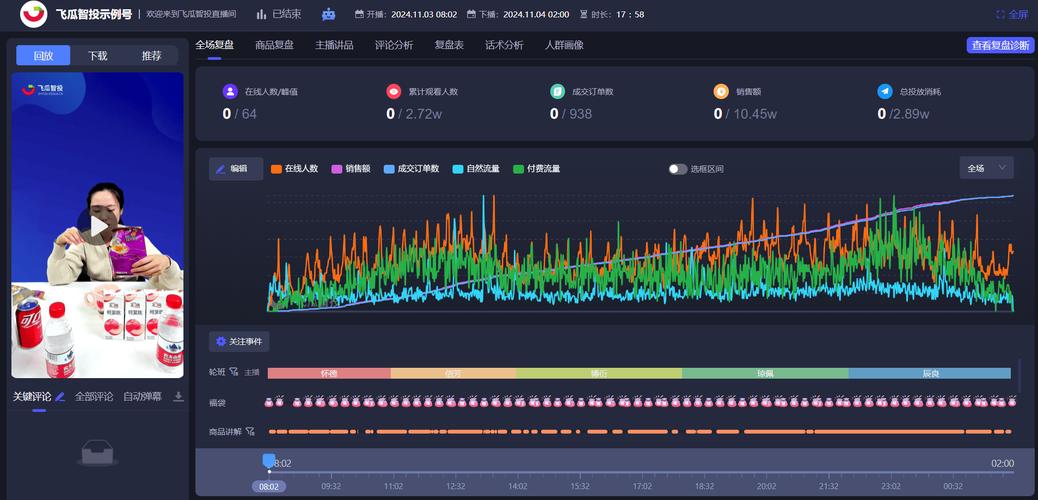The image size is (1038, 500).
Task: Switch to the 人群画像 tab
Action: pos(564,45)
